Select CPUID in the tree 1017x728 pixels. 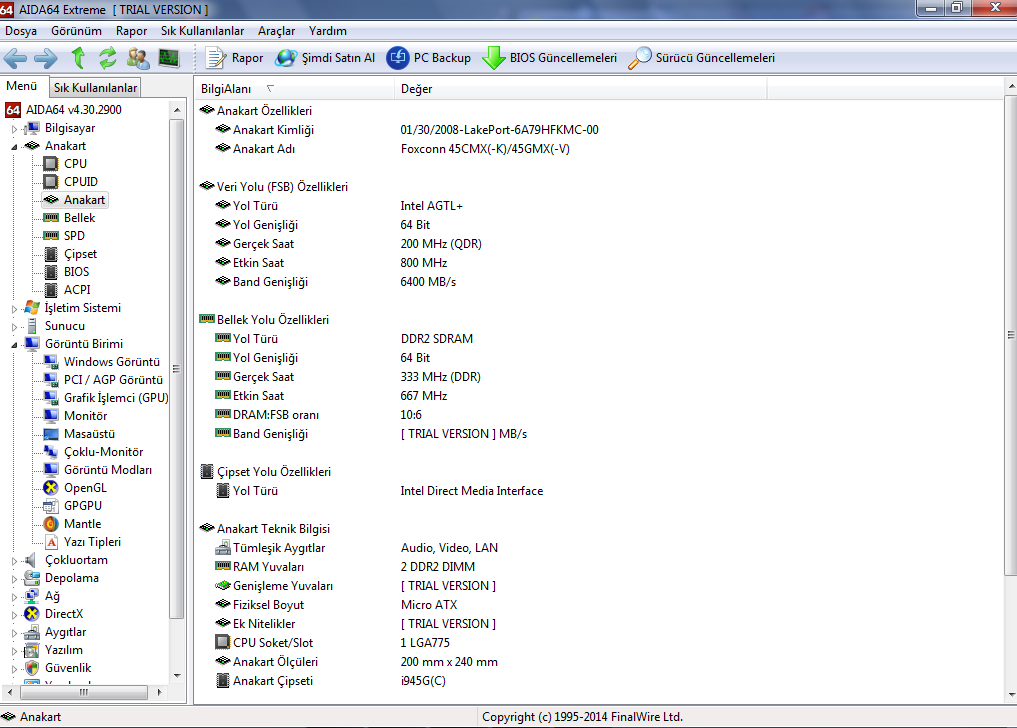pos(80,182)
